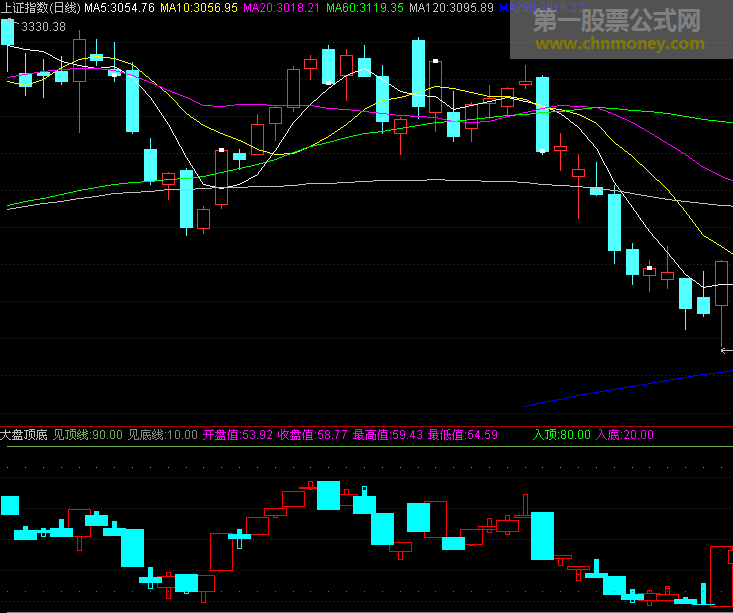Screen dimensions: 733x613
Task: Click the 最高值:59.43 readout
Action: (387, 435)
